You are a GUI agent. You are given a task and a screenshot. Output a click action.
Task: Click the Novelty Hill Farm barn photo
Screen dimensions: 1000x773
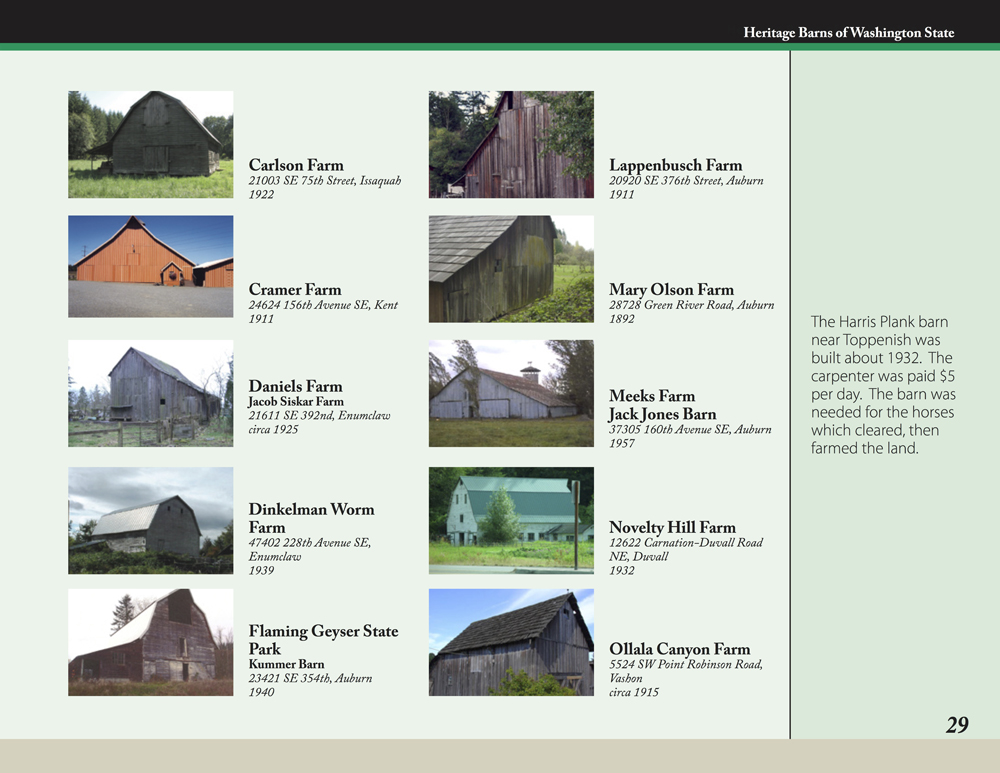point(511,520)
